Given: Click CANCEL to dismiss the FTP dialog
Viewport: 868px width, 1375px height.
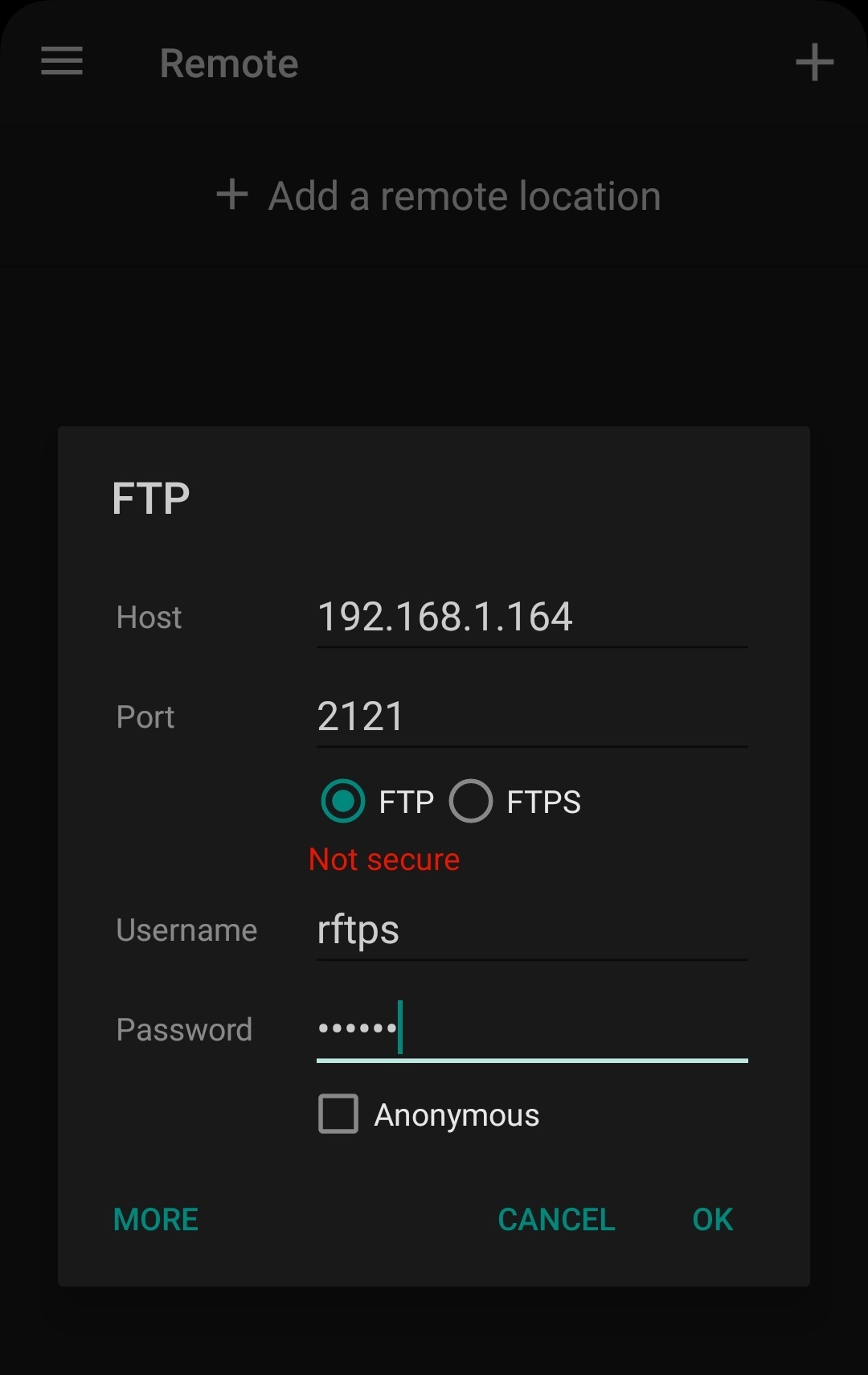Looking at the screenshot, I should pos(556,1219).
